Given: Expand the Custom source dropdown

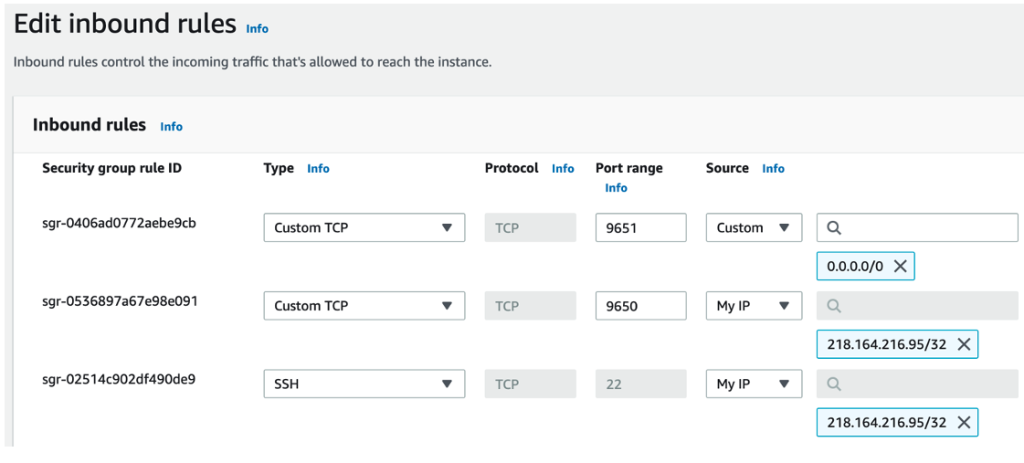Looking at the screenshot, I should click(753, 228).
